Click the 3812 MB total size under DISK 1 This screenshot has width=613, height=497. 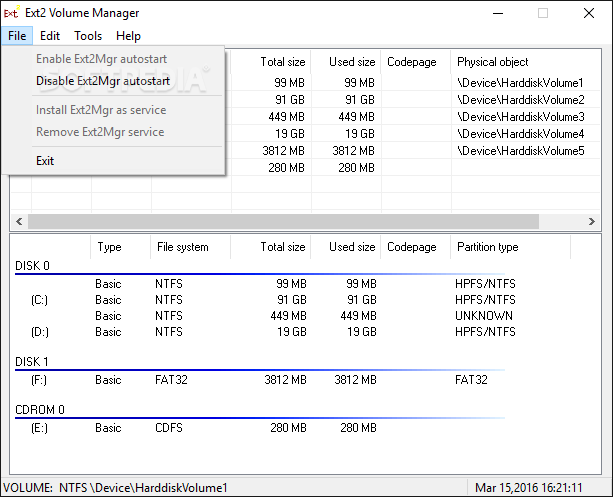[285, 380]
